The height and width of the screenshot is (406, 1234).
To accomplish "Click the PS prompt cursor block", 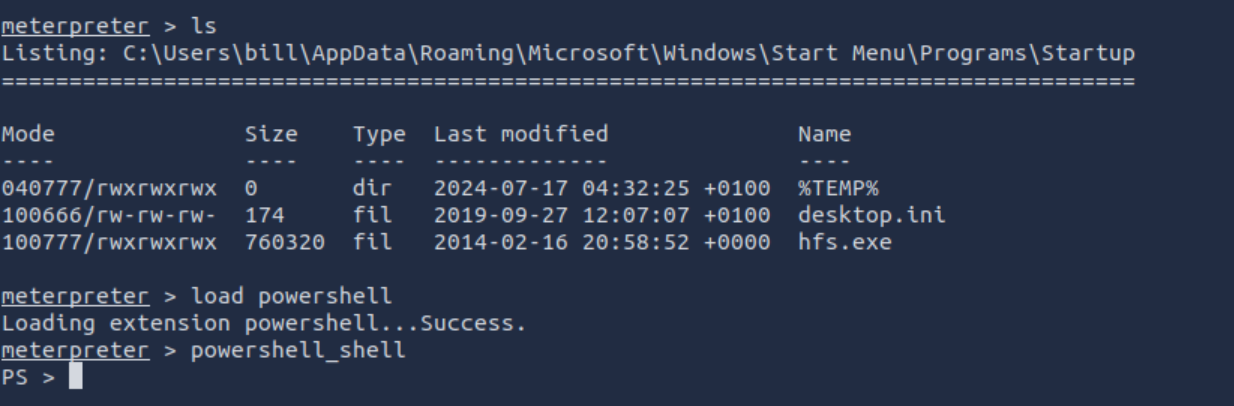I will pyautogui.click(x=75, y=379).
